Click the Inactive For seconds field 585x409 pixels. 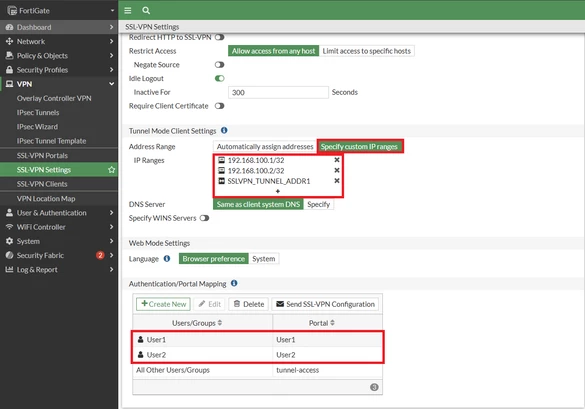tap(278, 92)
